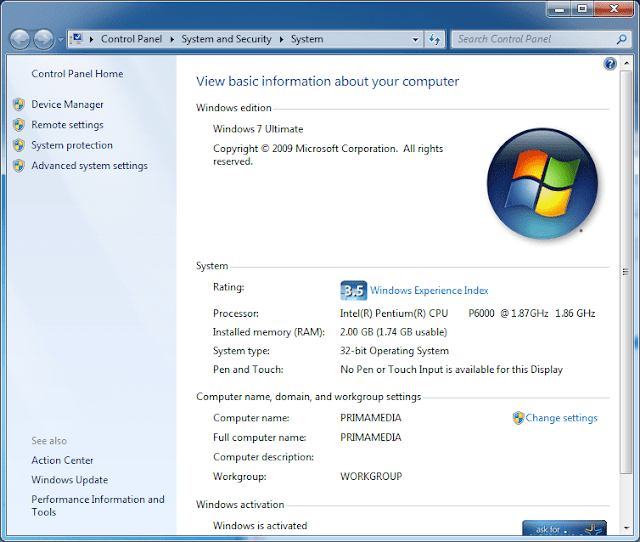640x542 pixels.
Task: Open Advanced system settings link
Action: coord(89,166)
